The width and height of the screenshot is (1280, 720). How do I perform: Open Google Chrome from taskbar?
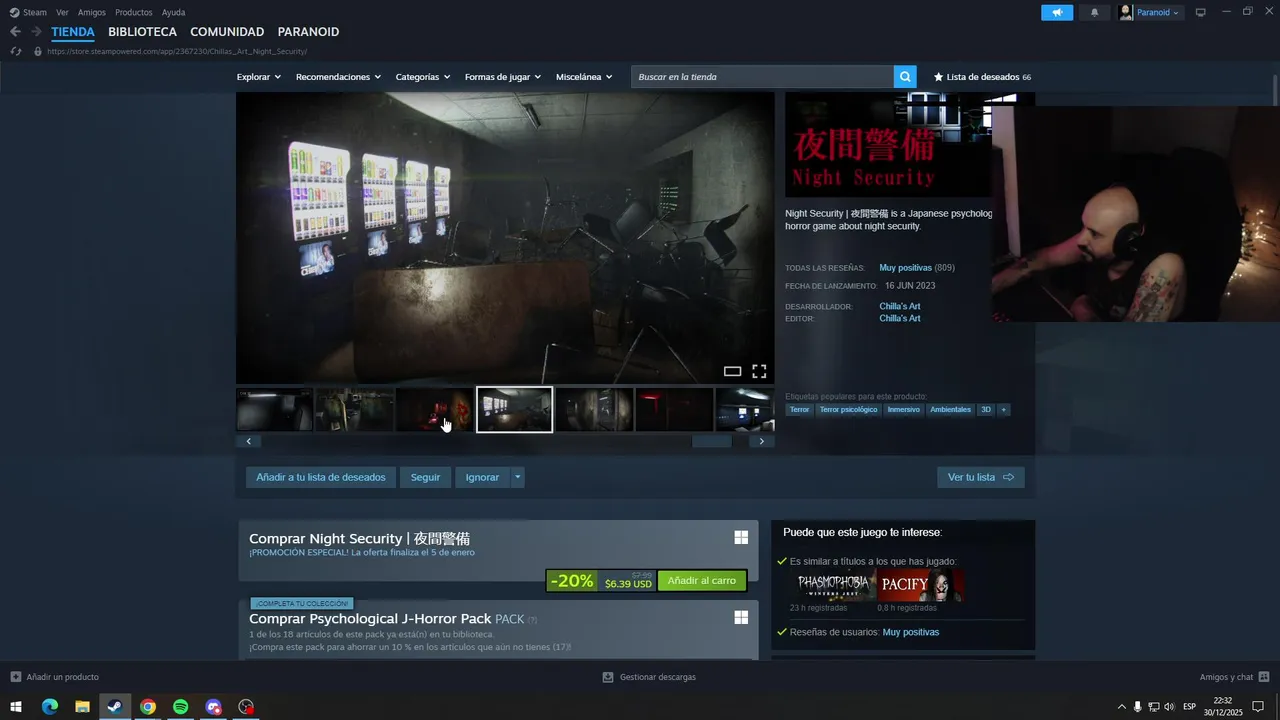click(148, 707)
